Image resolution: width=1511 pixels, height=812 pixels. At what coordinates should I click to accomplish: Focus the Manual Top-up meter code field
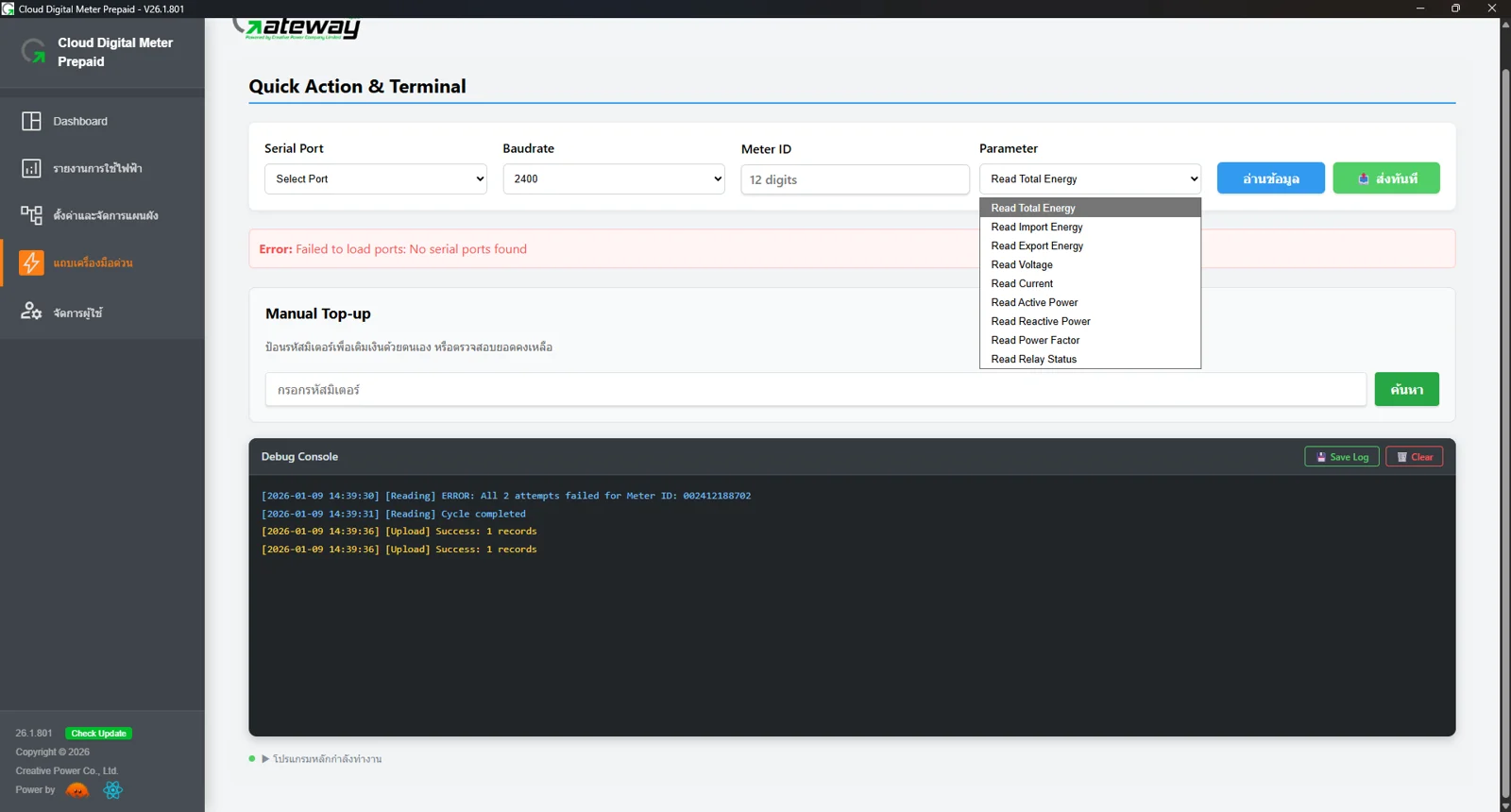tap(816, 389)
